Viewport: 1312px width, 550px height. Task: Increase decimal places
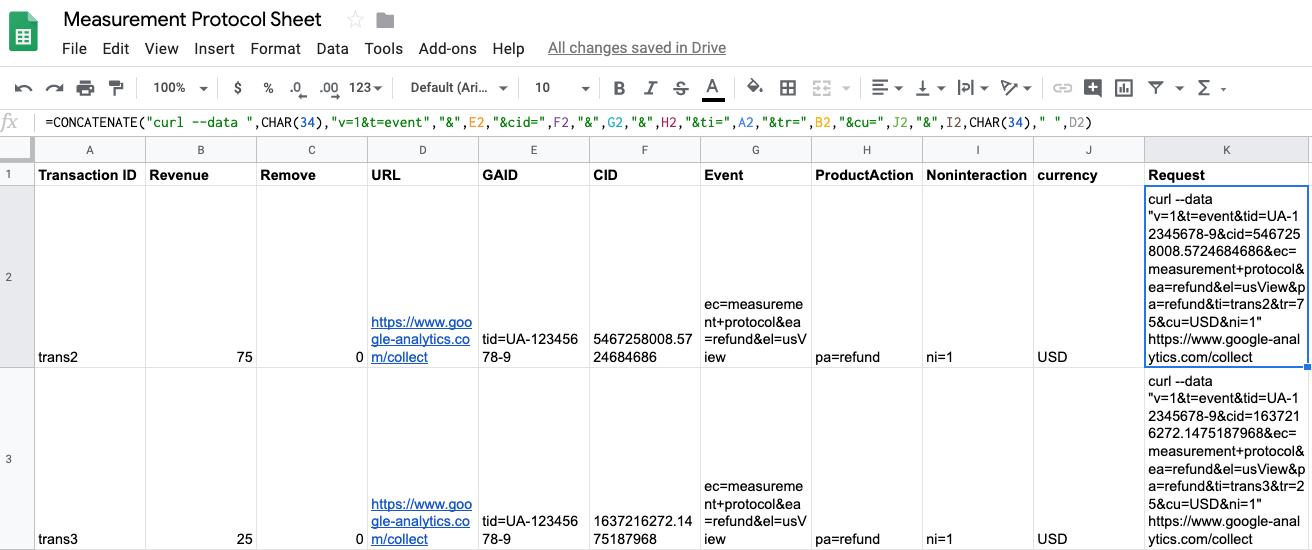(327, 88)
